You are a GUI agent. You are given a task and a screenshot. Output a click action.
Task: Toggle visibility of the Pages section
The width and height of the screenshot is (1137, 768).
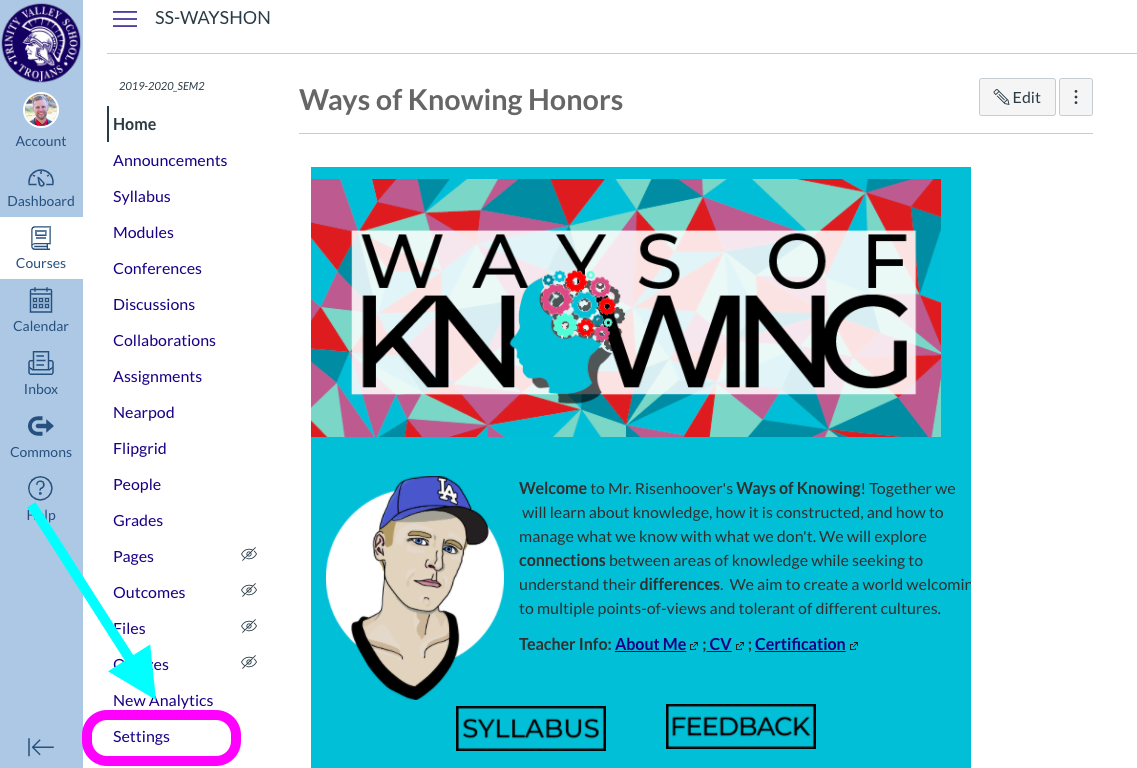pos(248,554)
